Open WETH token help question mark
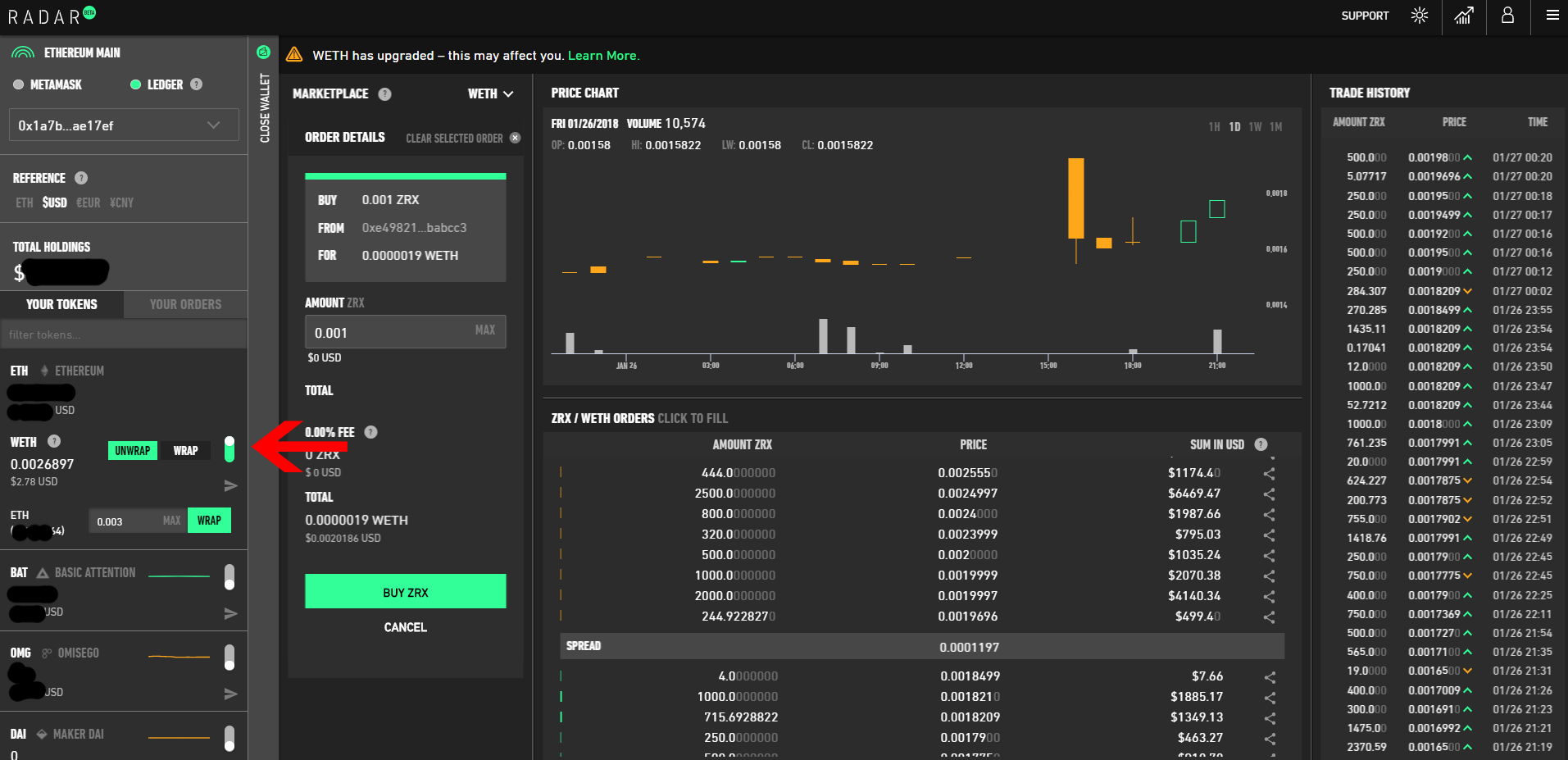The image size is (1568, 760). click(x=54, y=441)
